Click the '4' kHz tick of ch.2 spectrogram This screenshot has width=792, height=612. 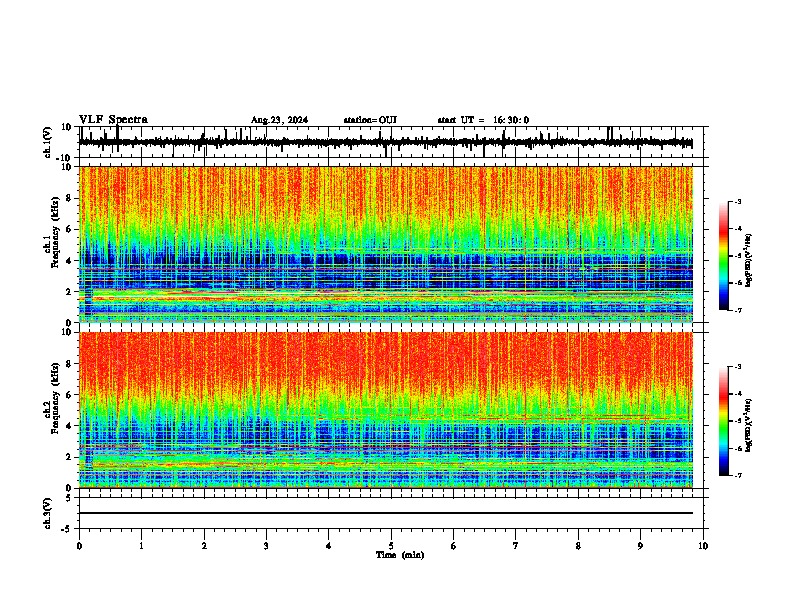[x=70, y=426]
